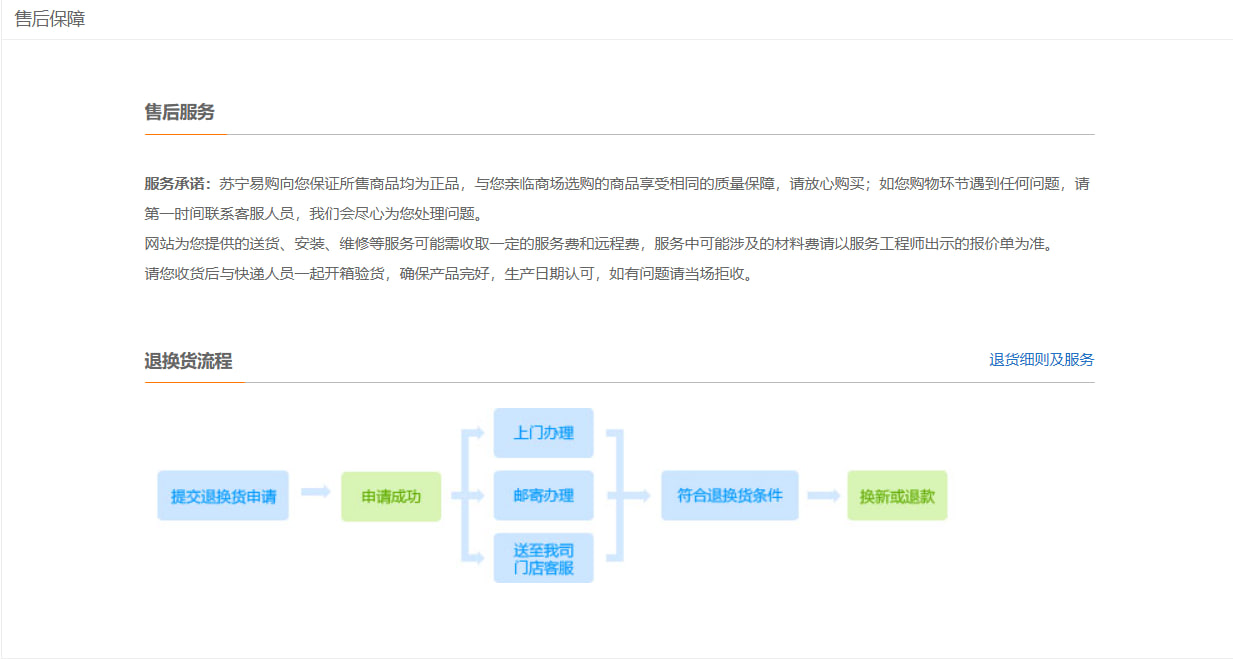Viewport: 1233px width, 660px height.
Task: Choose the 邮寄办理 option box
Action: (x=543, y=496)
